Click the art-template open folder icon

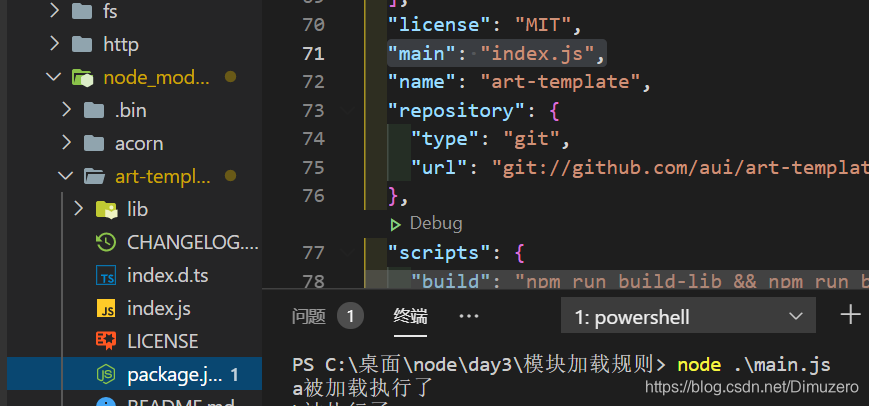tap(94, 176)
